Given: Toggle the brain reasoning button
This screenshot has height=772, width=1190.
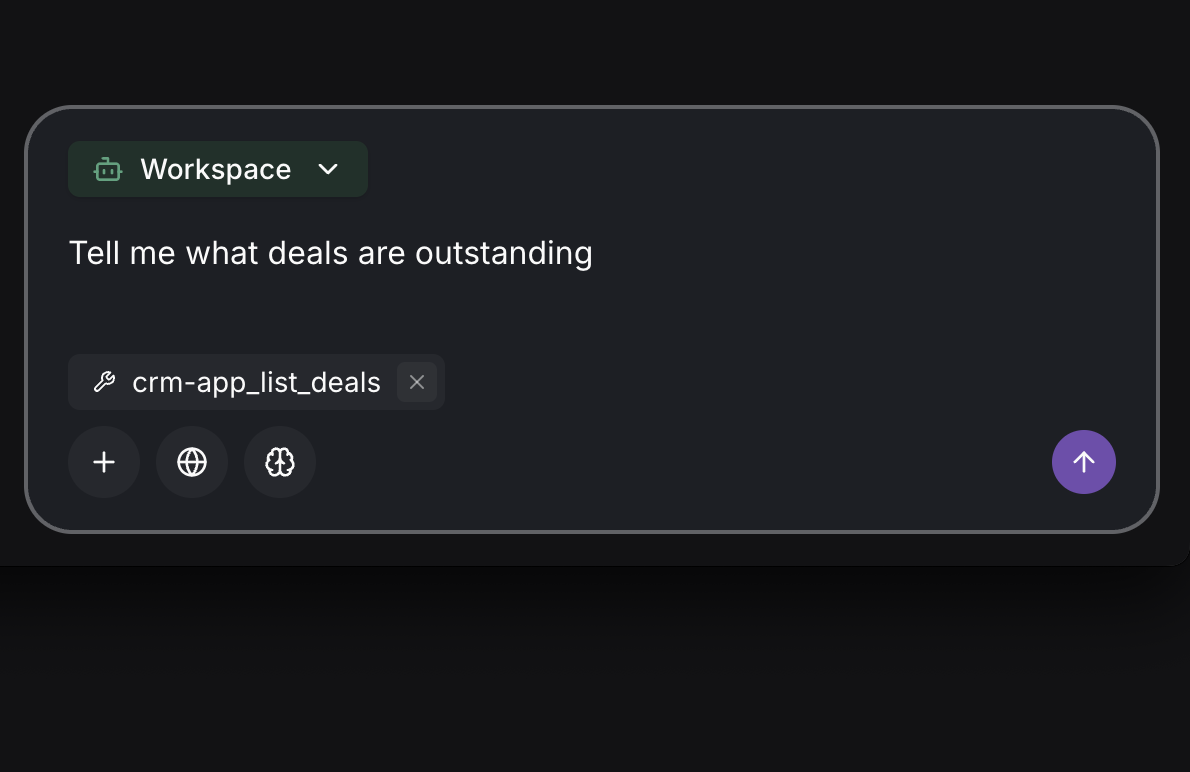Looking at the screenshot, I should click(280, 462).
